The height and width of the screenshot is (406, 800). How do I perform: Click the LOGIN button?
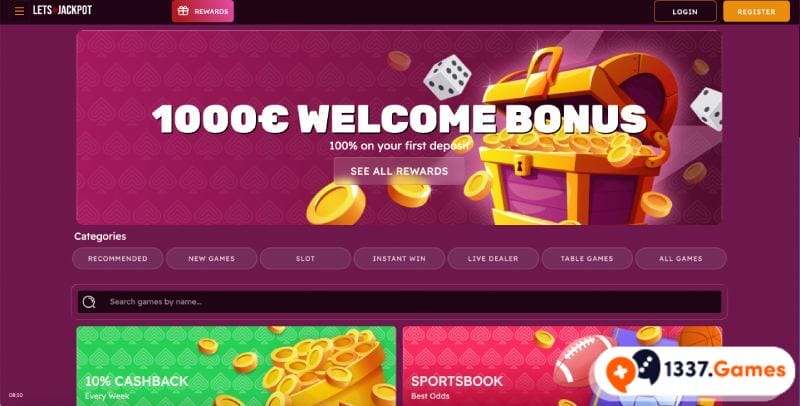pos(685,11)
